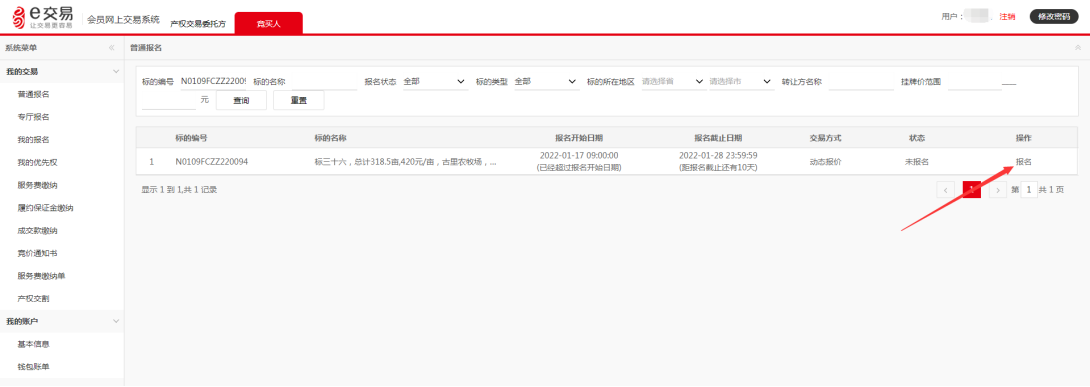
Task: Open 服务费缴纳单 in sidebar
Action: (41, 276)
